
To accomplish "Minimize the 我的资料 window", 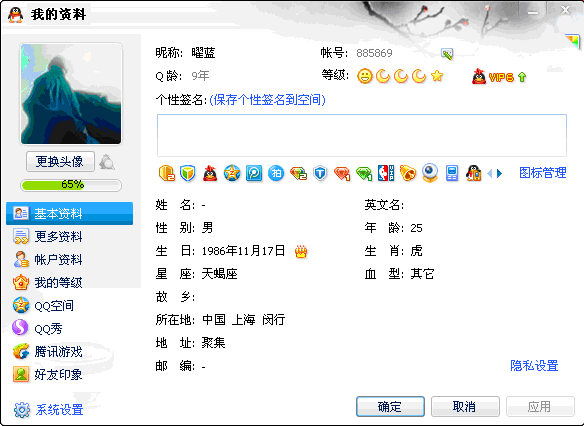I will [533, 12].
